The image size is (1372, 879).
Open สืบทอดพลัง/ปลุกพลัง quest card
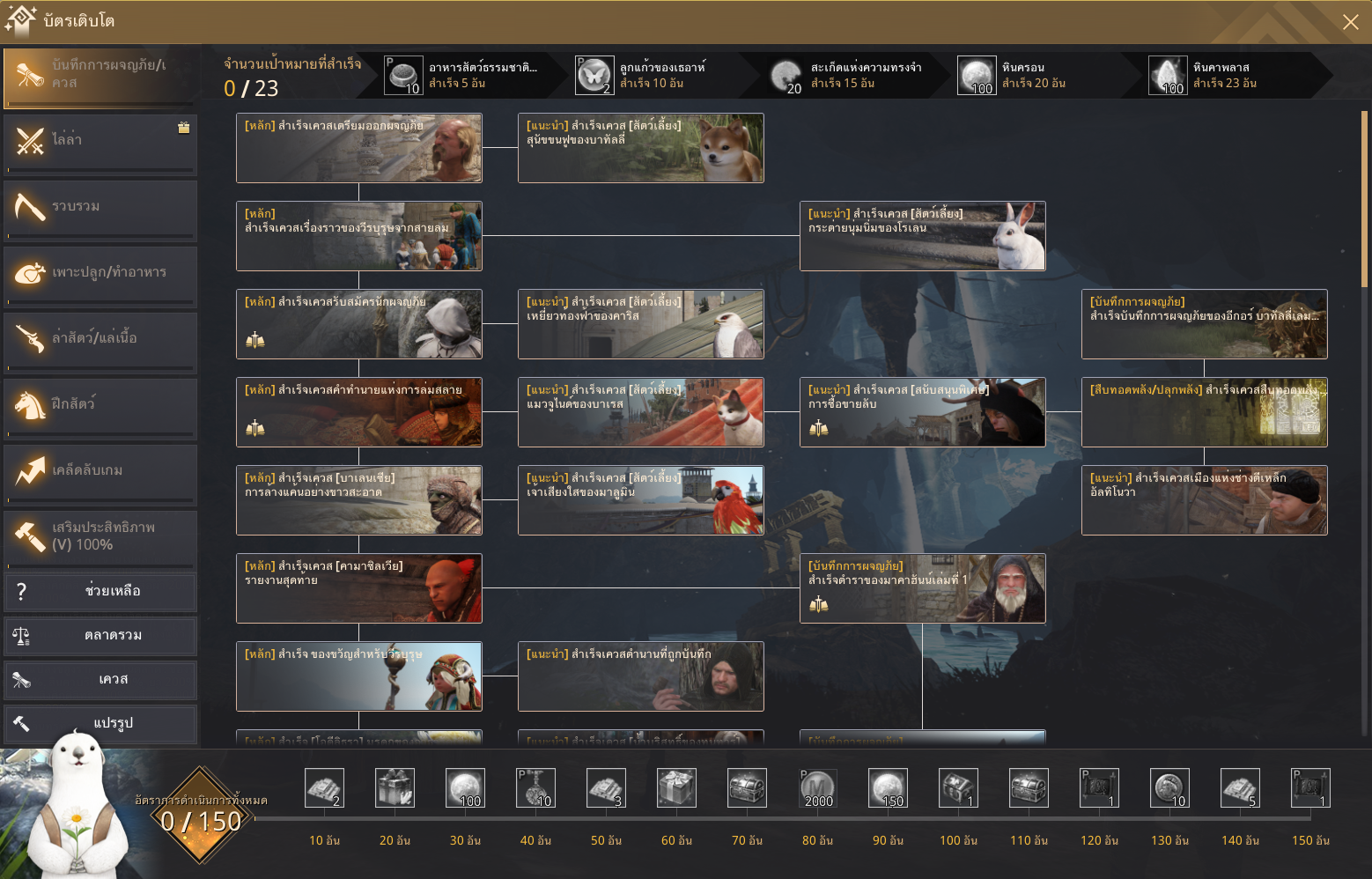click(1205, 412)
